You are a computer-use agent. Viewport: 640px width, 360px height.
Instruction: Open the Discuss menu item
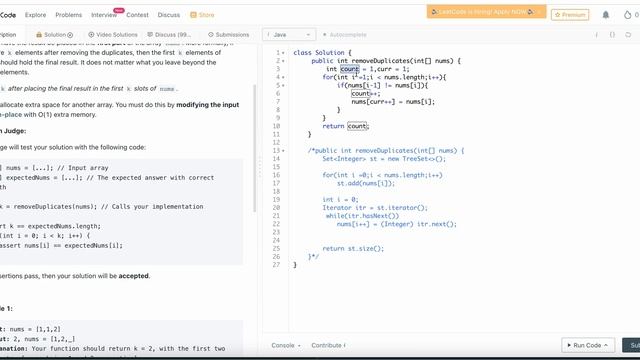coord(169,15)
